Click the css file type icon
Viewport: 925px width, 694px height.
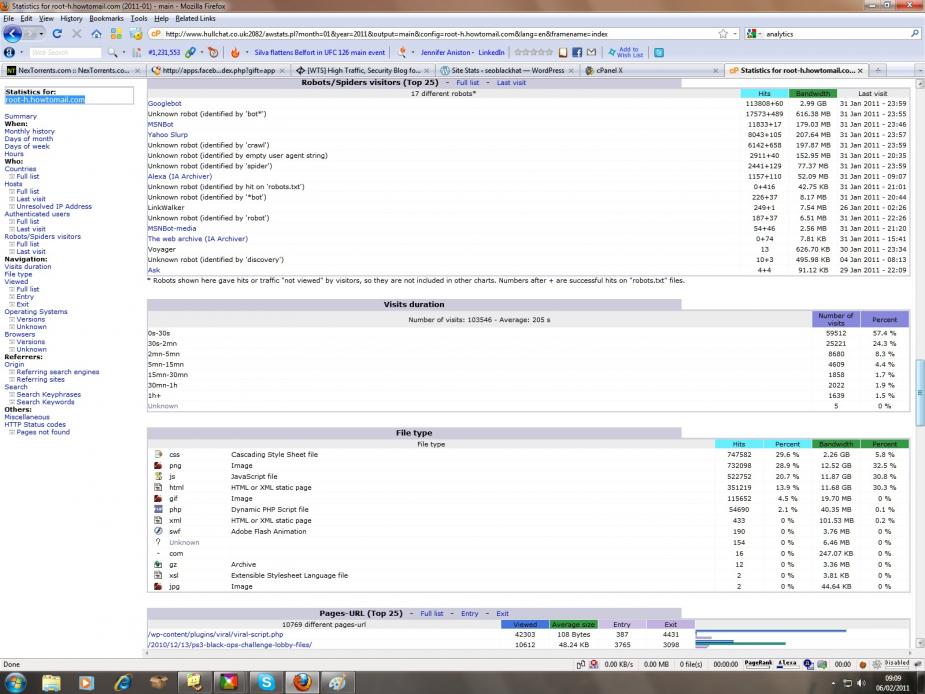pyautogui.click(x=158, y=454)
